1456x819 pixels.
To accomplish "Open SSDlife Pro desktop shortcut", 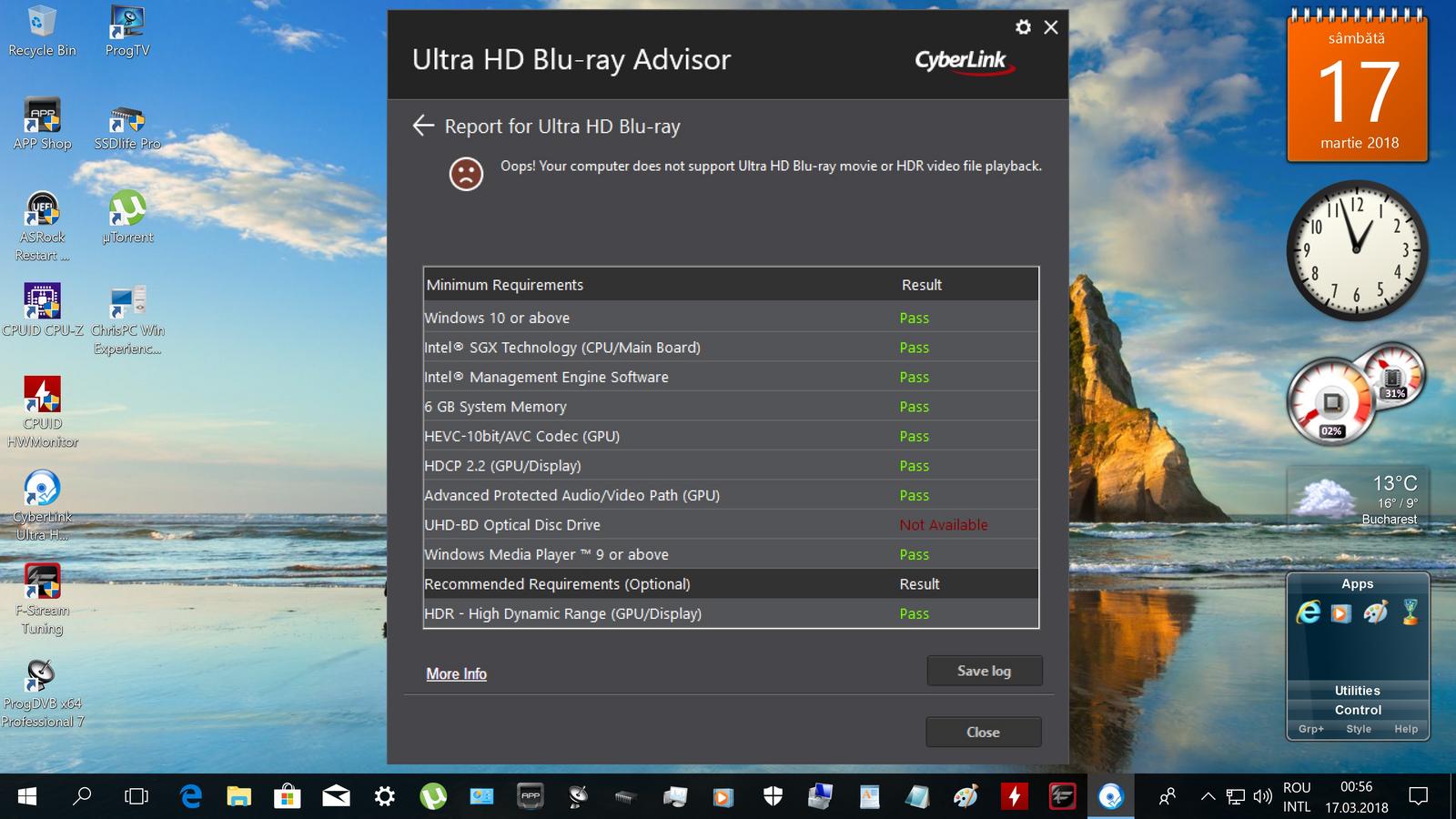I will (x=127, y=125).
